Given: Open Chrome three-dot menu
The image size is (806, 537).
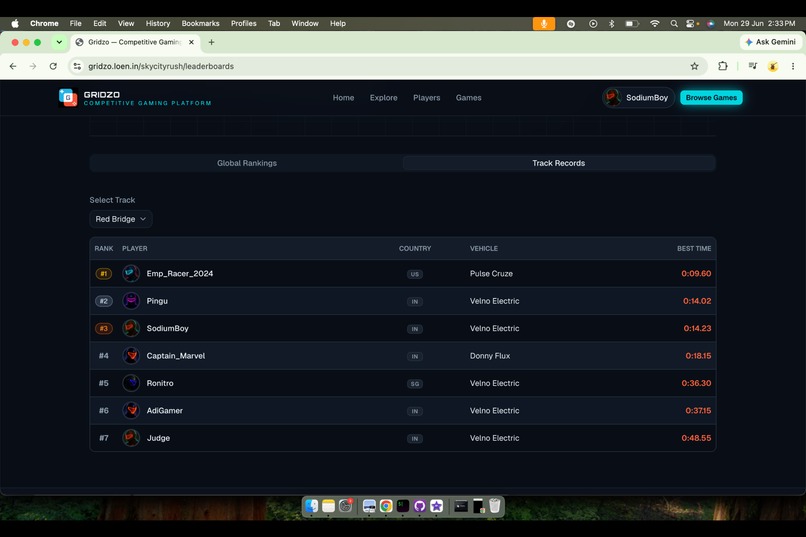Looking at the screenshot, I should pos(793,66).
